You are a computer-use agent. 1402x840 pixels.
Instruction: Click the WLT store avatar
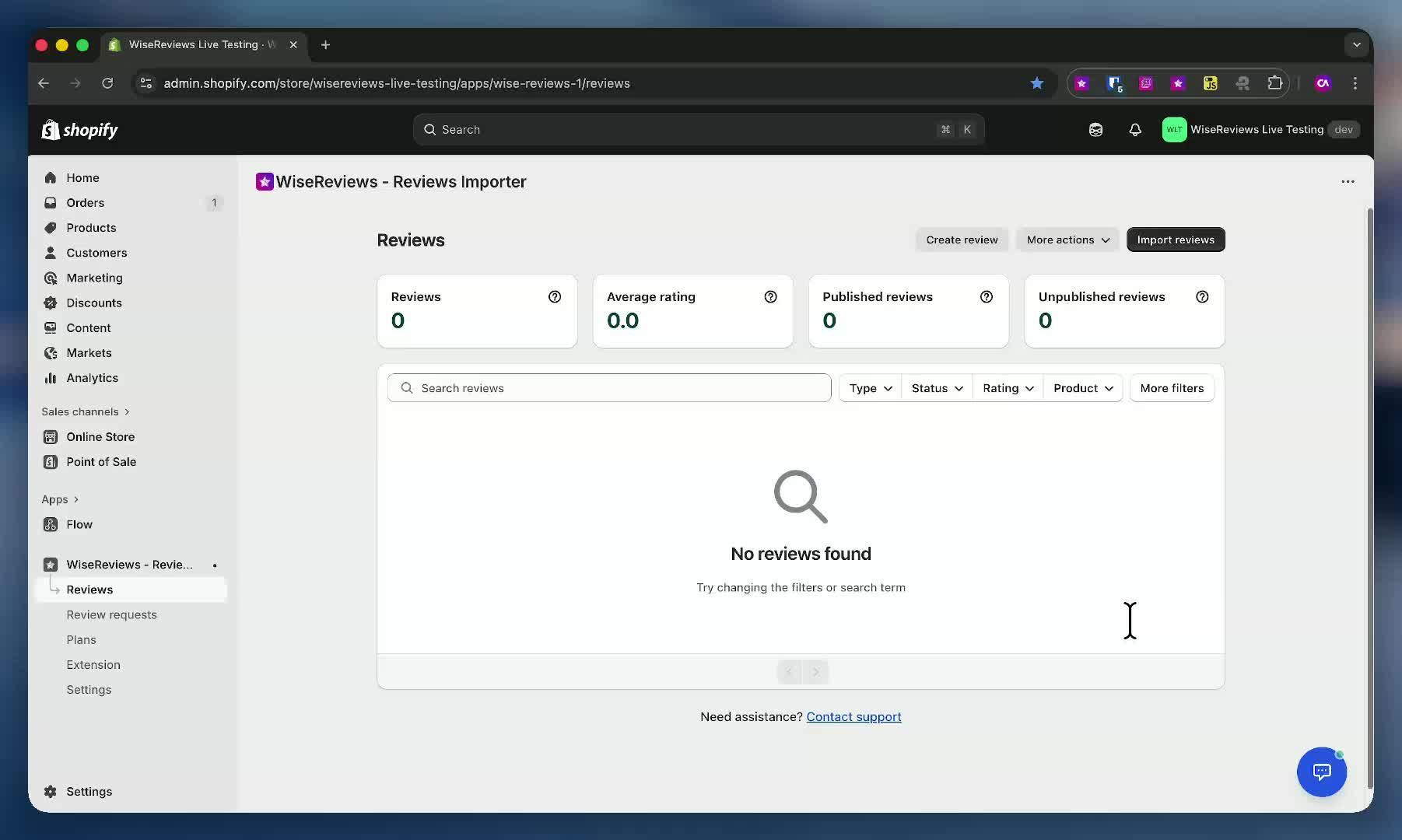click(x=1174, y=130)
